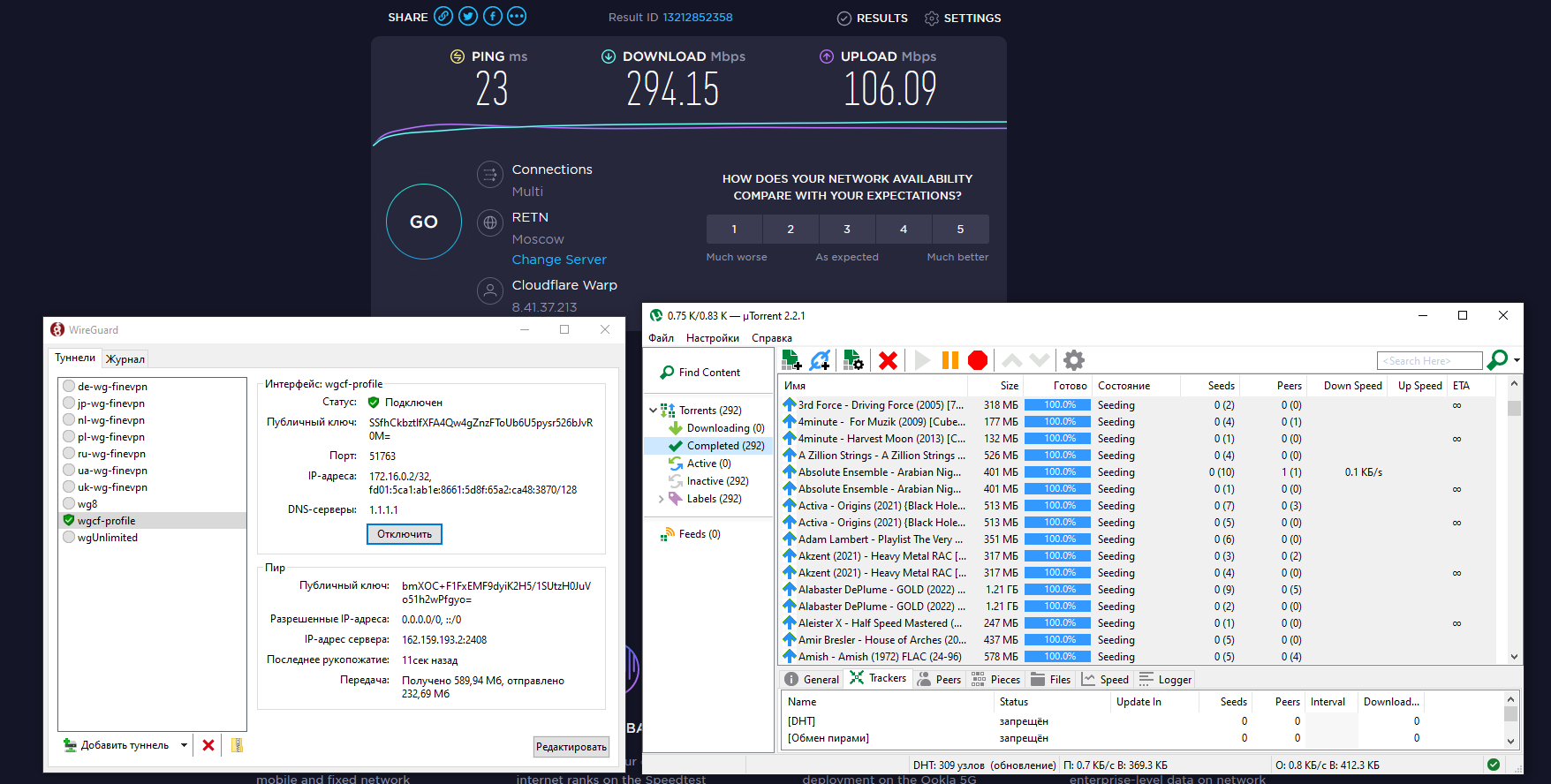
Task: Select Inactive (292) category
Action: [x=708, y=481]
